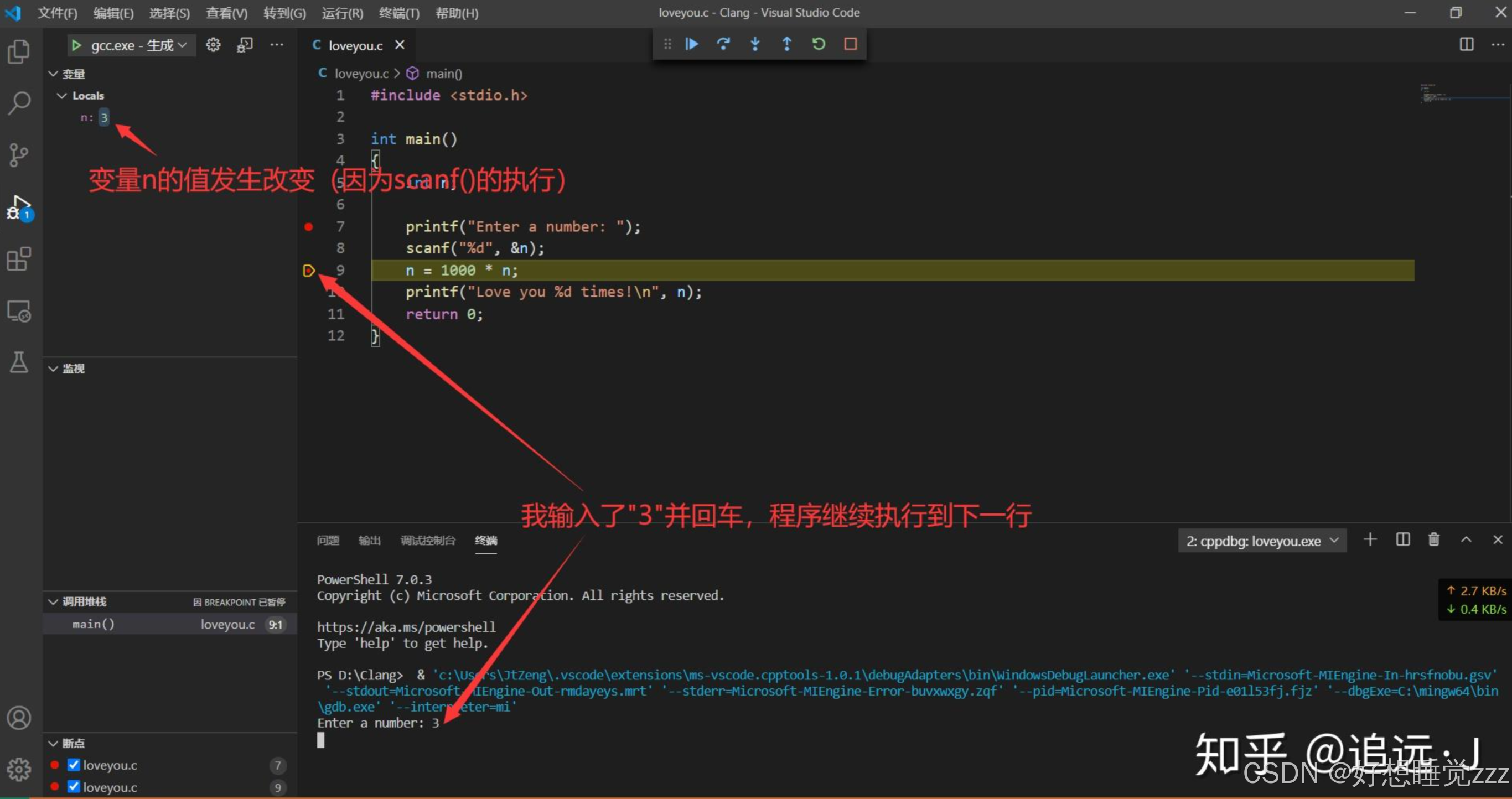Open the 终端(T) menu

click(398, 13)
